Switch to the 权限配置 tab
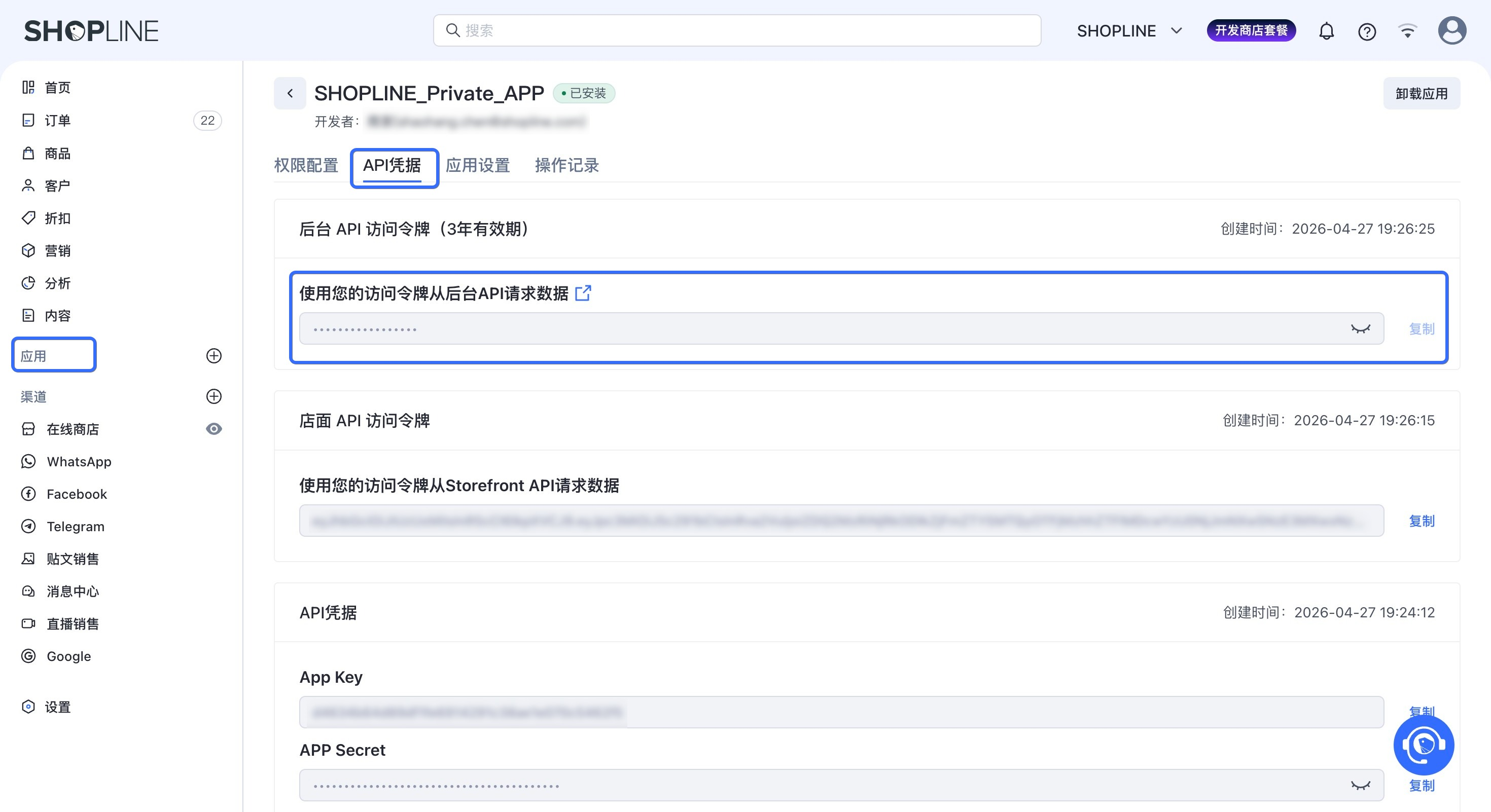 (x=306, y=165)
